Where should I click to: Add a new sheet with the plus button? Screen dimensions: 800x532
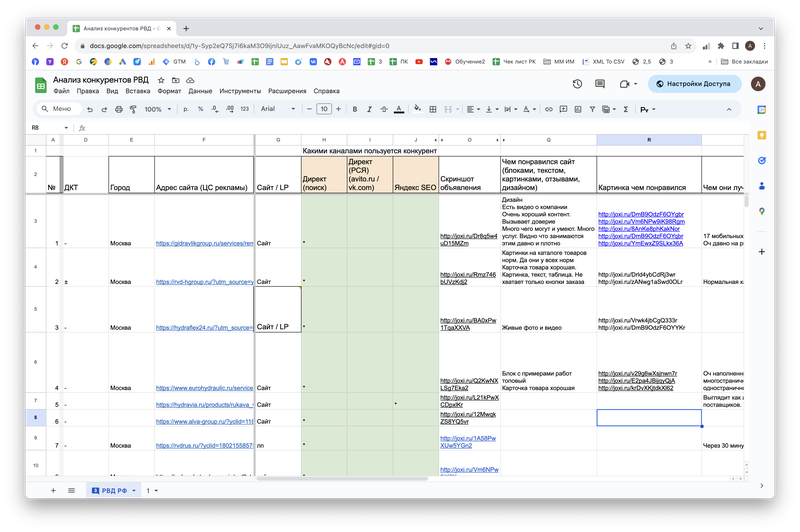(x=53, y=490)
